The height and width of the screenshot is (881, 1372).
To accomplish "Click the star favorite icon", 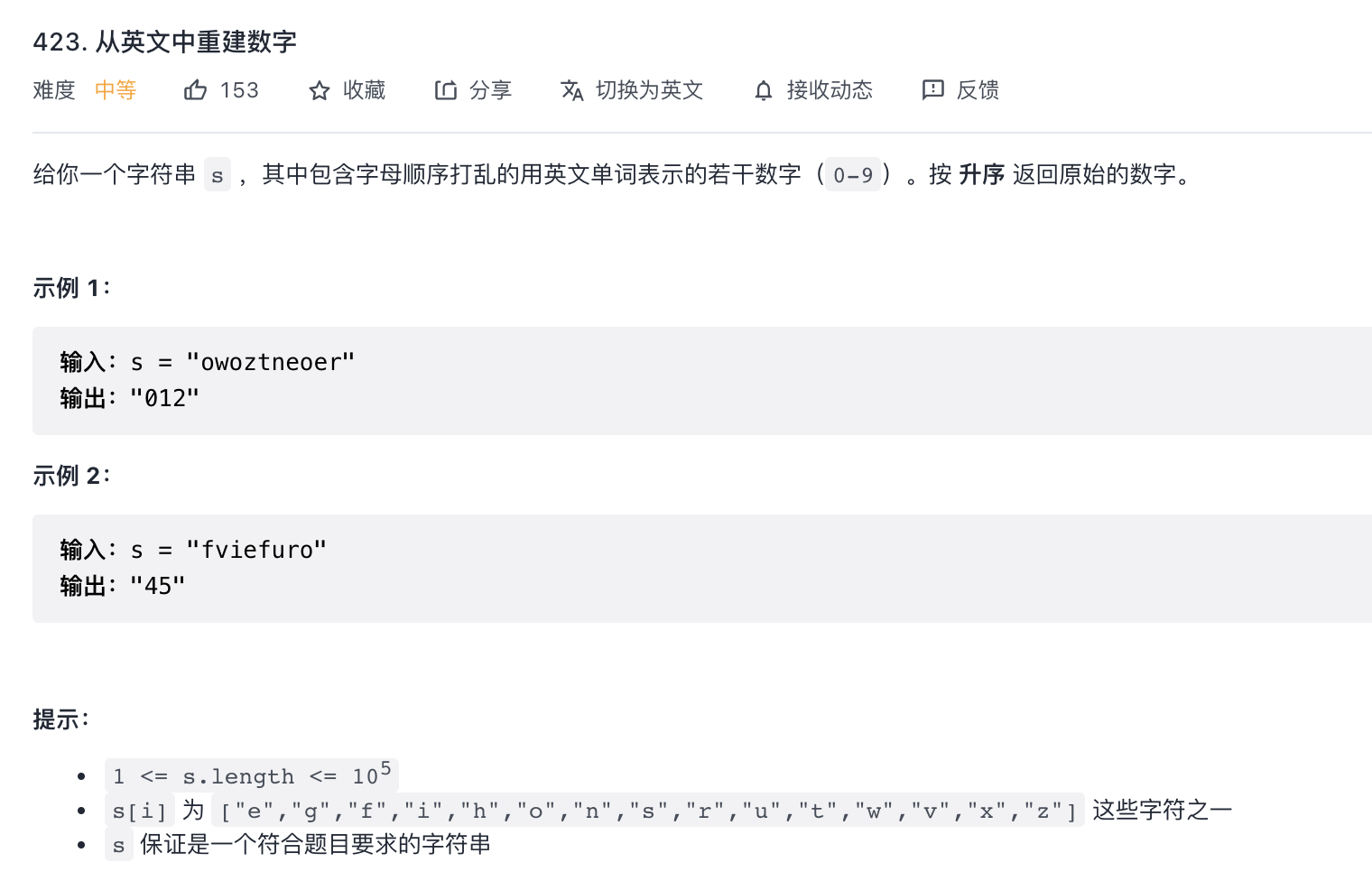I will (319, 90).
